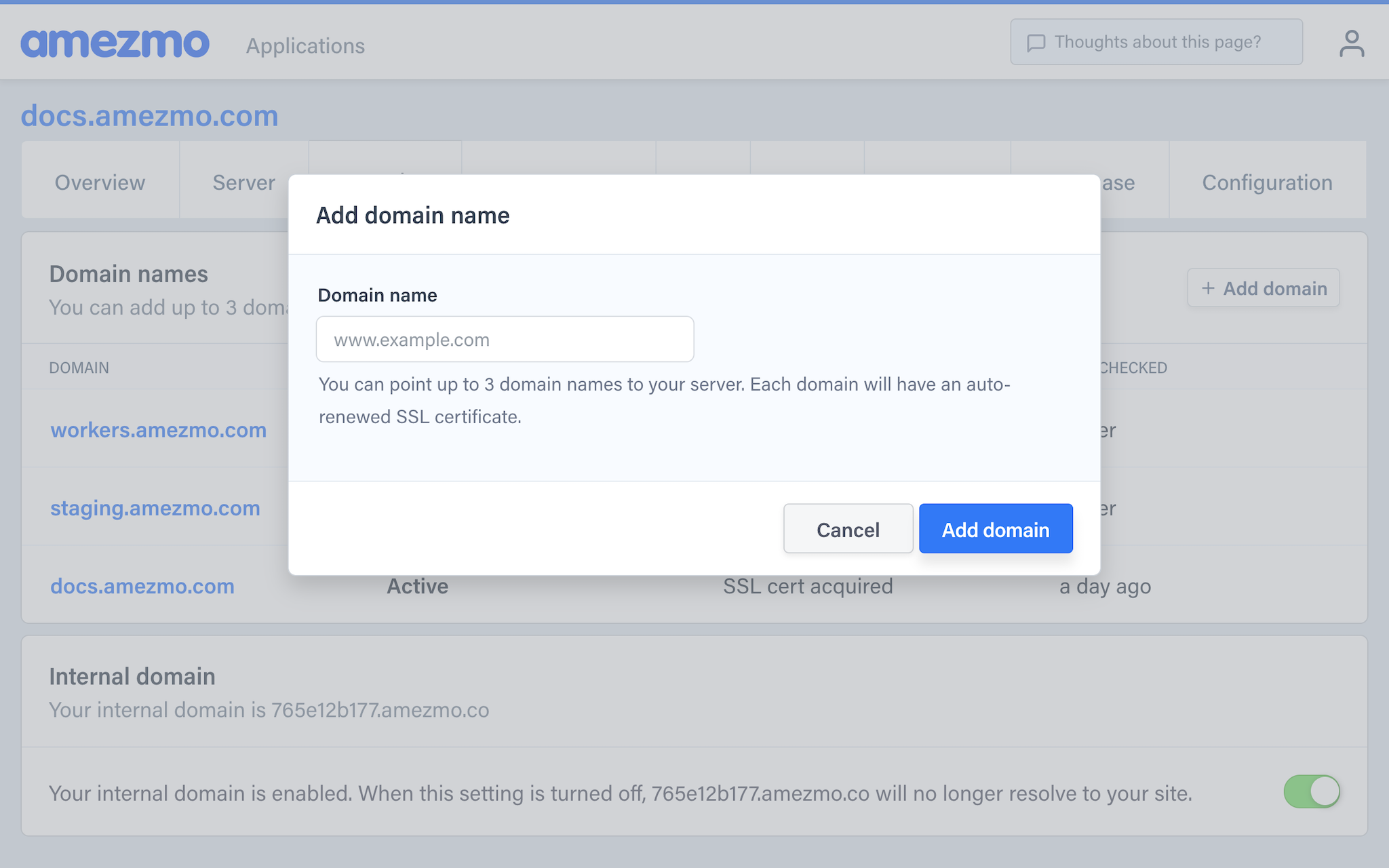Click the amezmo logo
1389x868 pixels.
tap(115, 43)
